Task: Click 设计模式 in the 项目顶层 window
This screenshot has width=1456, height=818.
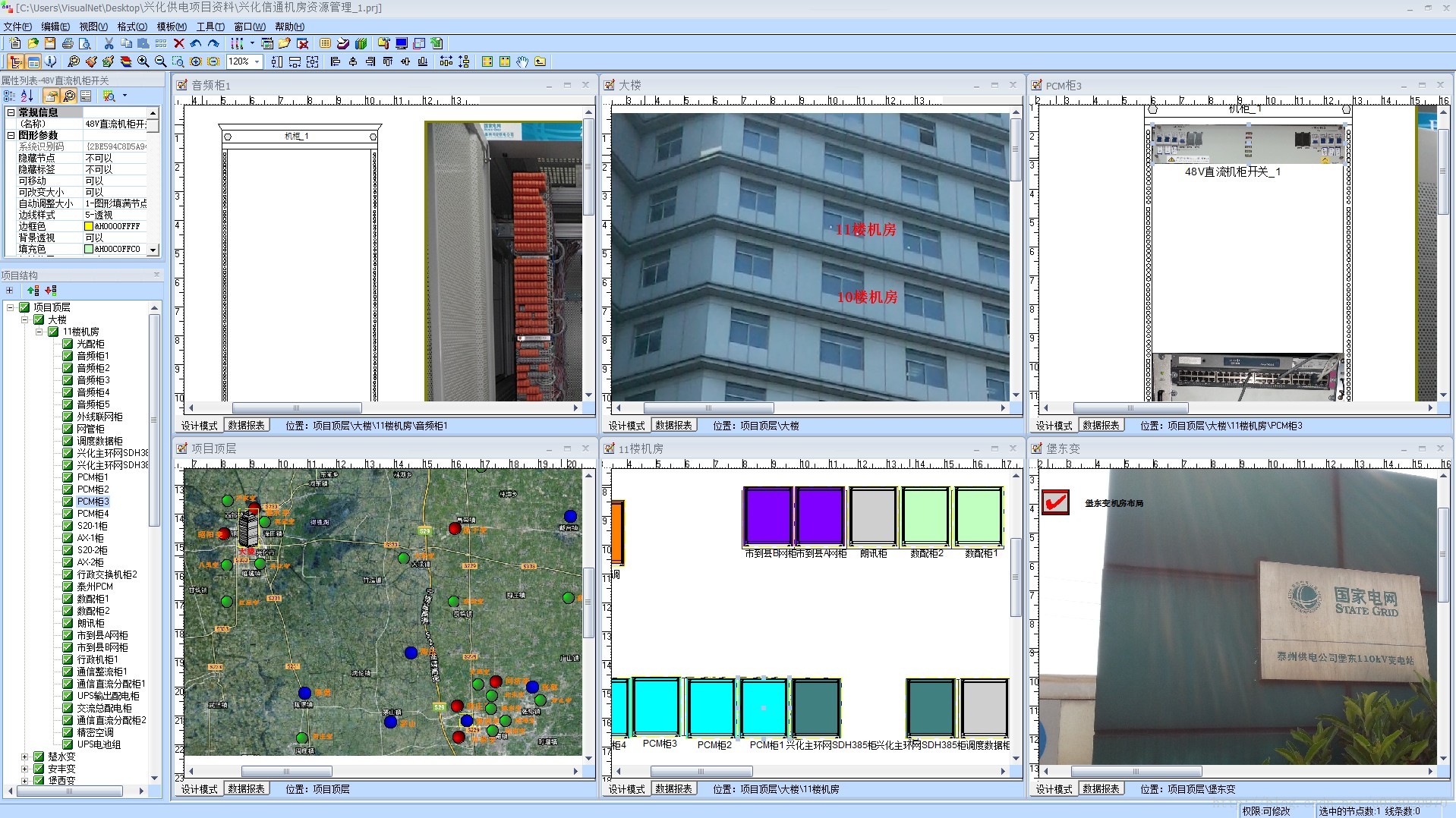Action: [x=199, y=789]
